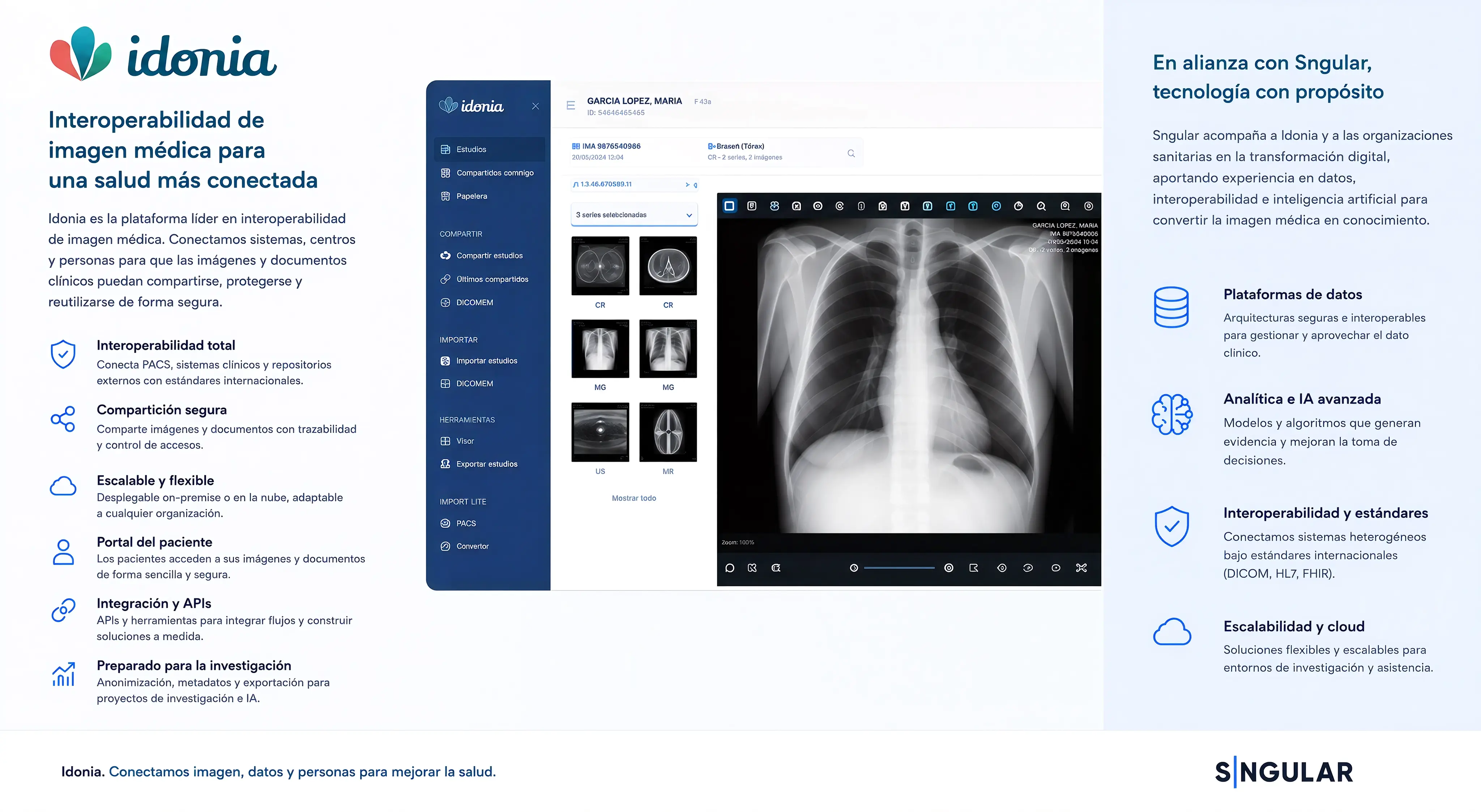
Task: Select the first CR series thumbnail
Action: pyautogui.click(x=600, y=266)
